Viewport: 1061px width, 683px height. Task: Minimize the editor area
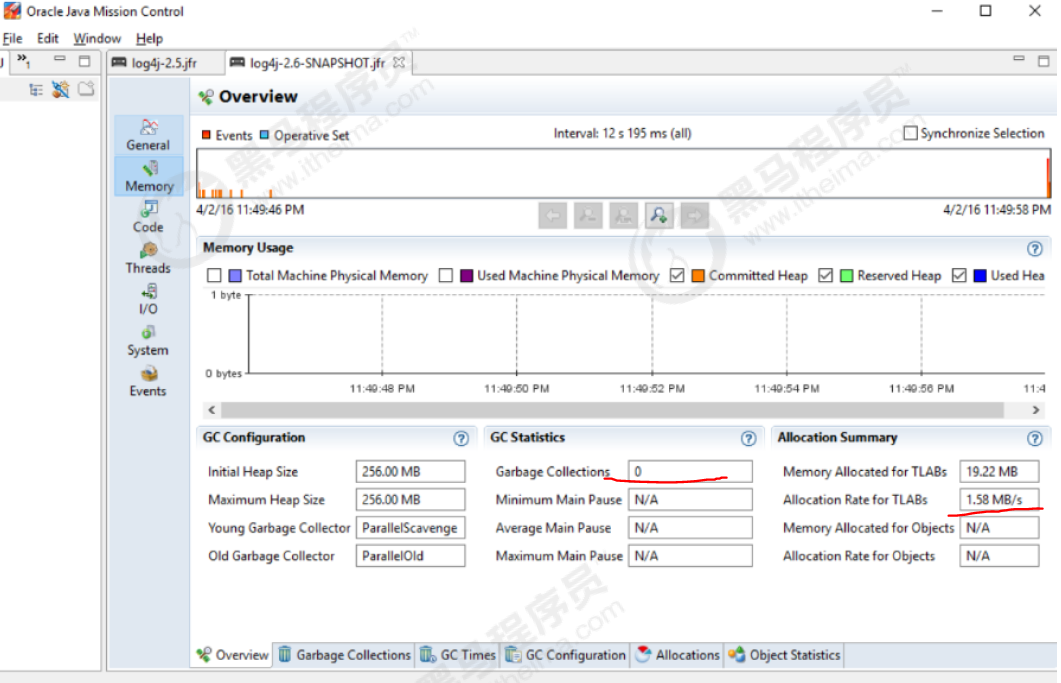[x=1018, y=60]
